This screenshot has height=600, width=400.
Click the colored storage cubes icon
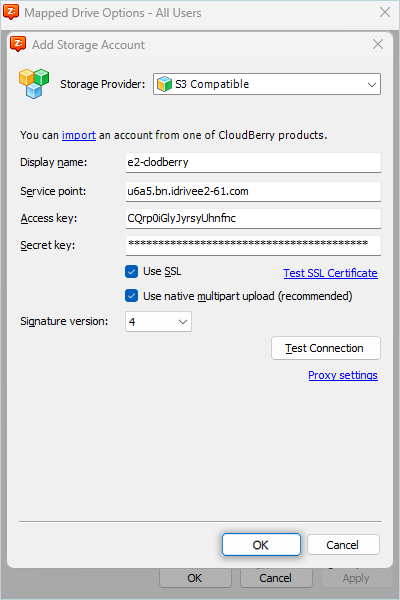[34, 83]
